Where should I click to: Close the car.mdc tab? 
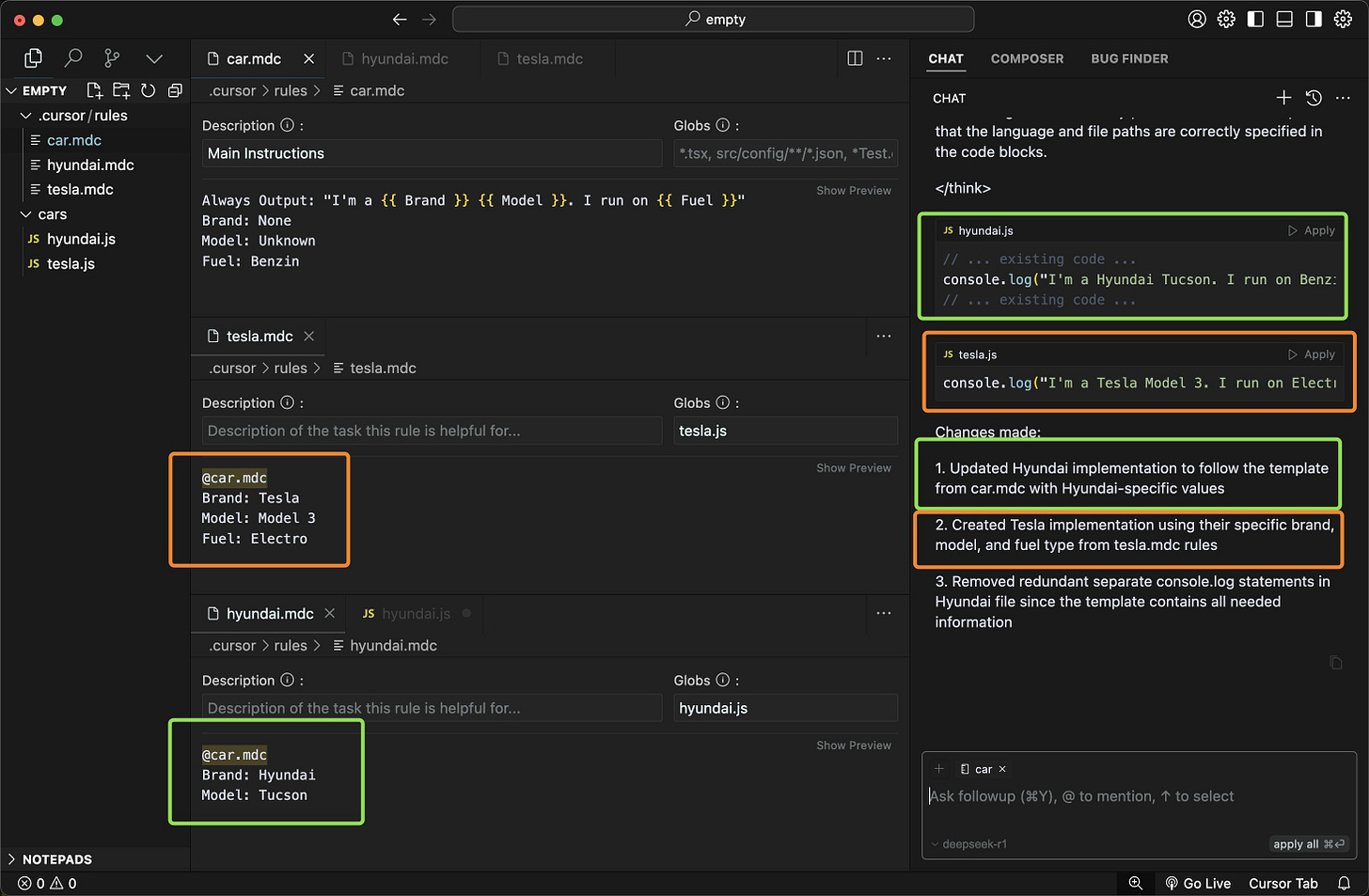pos(308,58)
